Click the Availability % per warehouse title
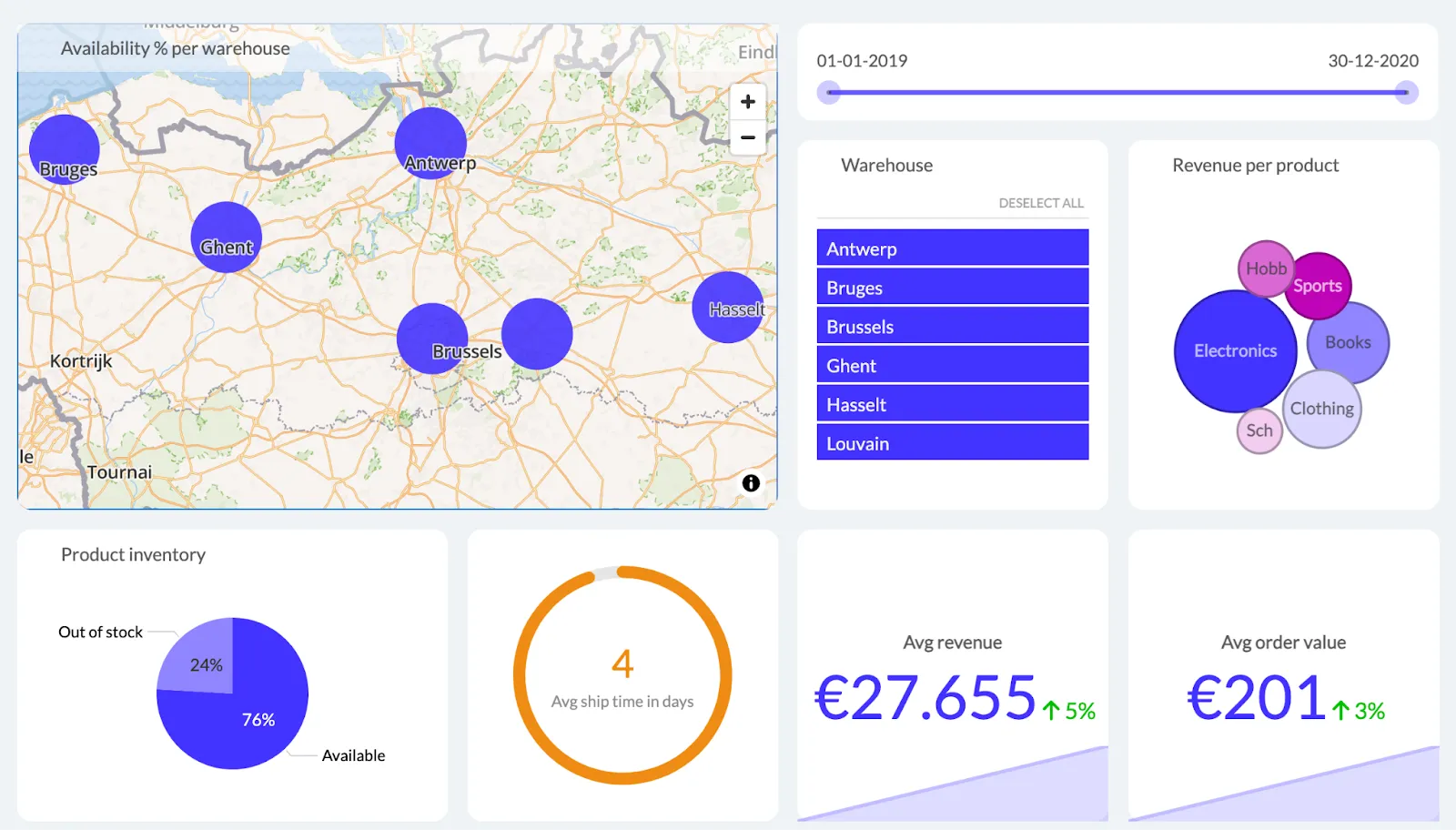 [x=175, y=48]
